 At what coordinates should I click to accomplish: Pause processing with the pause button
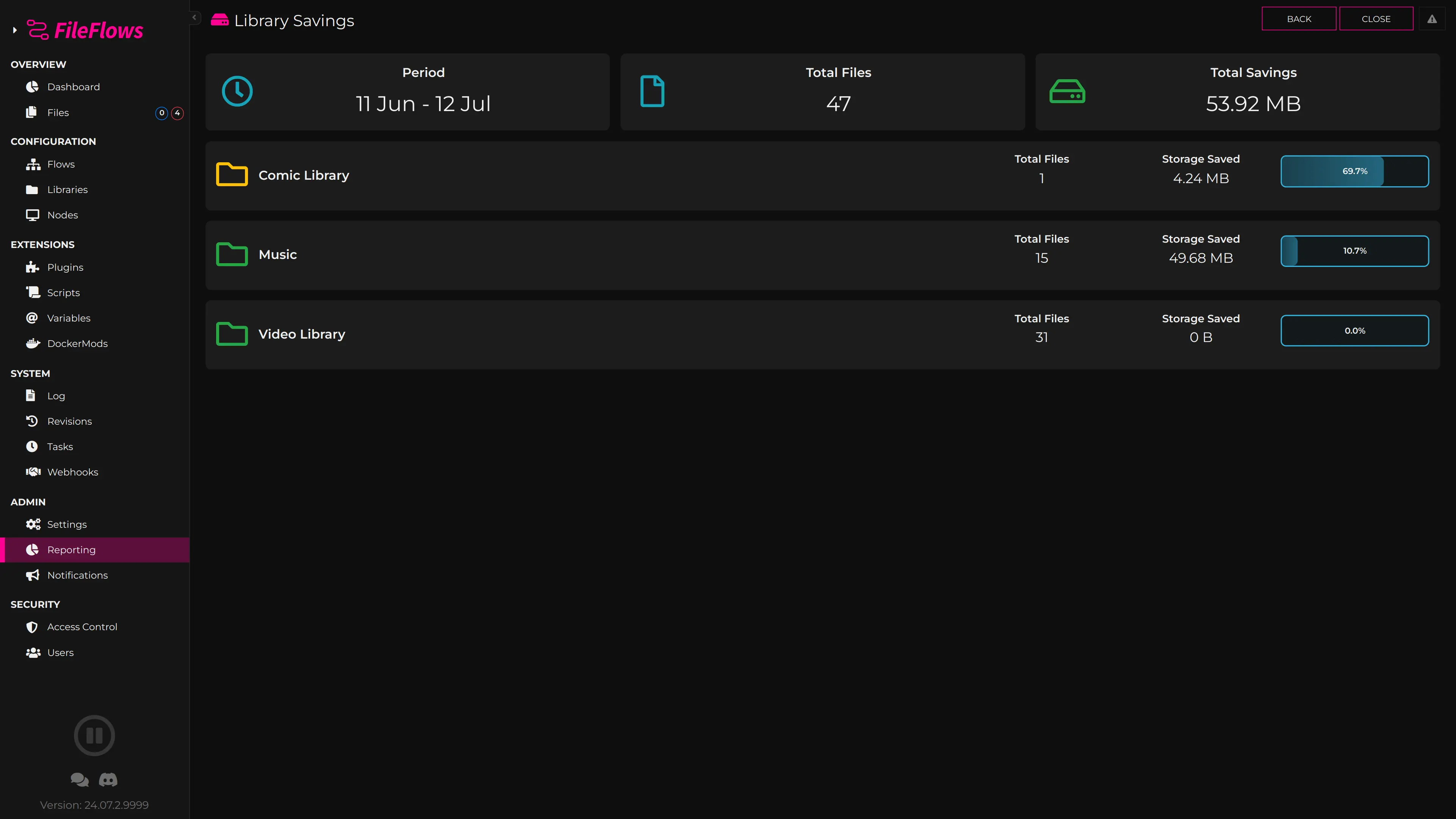94,735
